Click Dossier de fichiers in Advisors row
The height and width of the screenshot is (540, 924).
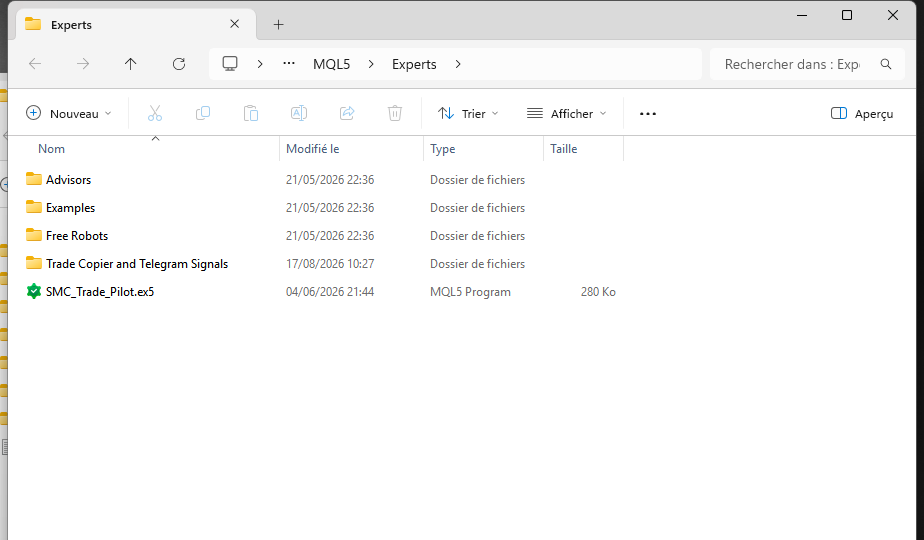pos(477,180)
